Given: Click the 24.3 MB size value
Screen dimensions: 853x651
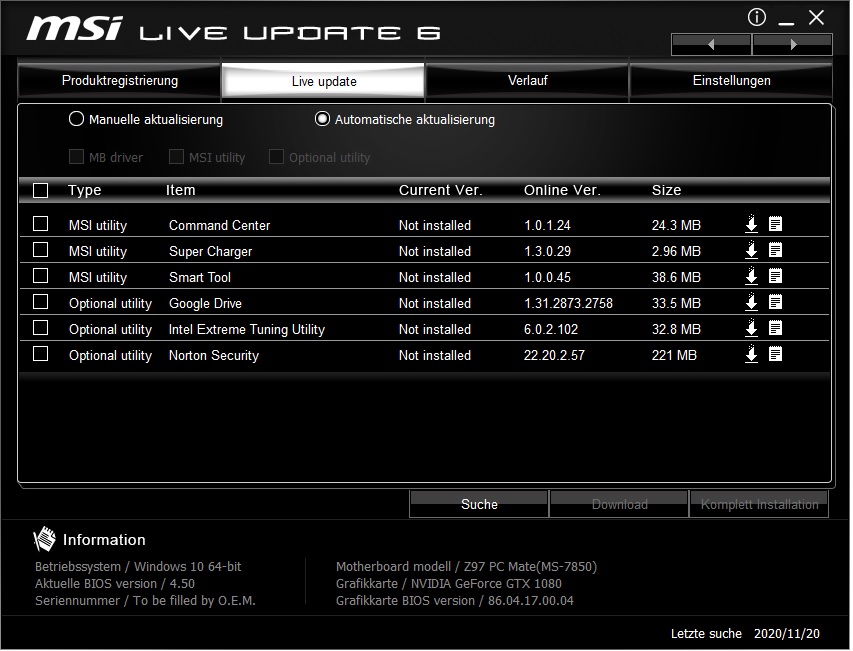Looking at the screenshot, I should (677, 226).
